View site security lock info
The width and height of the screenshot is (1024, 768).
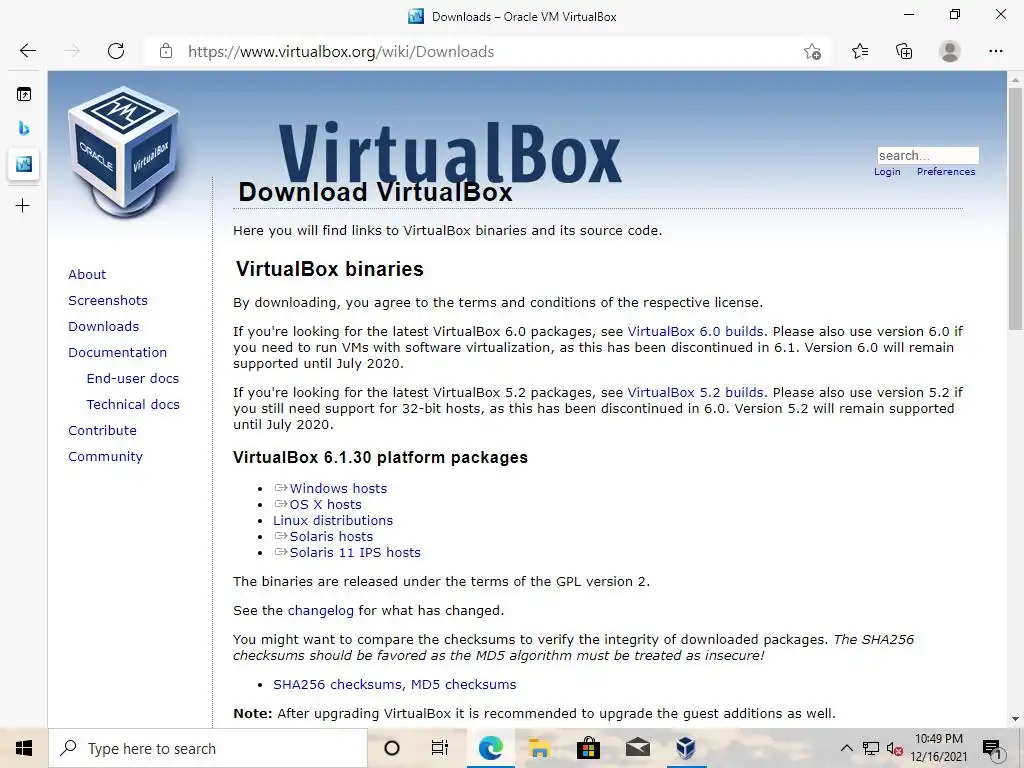click(166, 51)
